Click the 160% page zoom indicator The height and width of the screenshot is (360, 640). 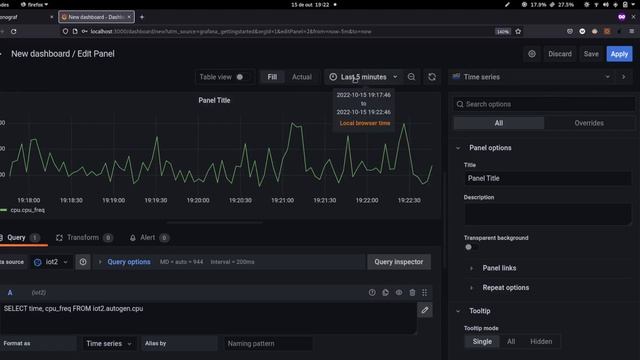(x=502, y=31)
